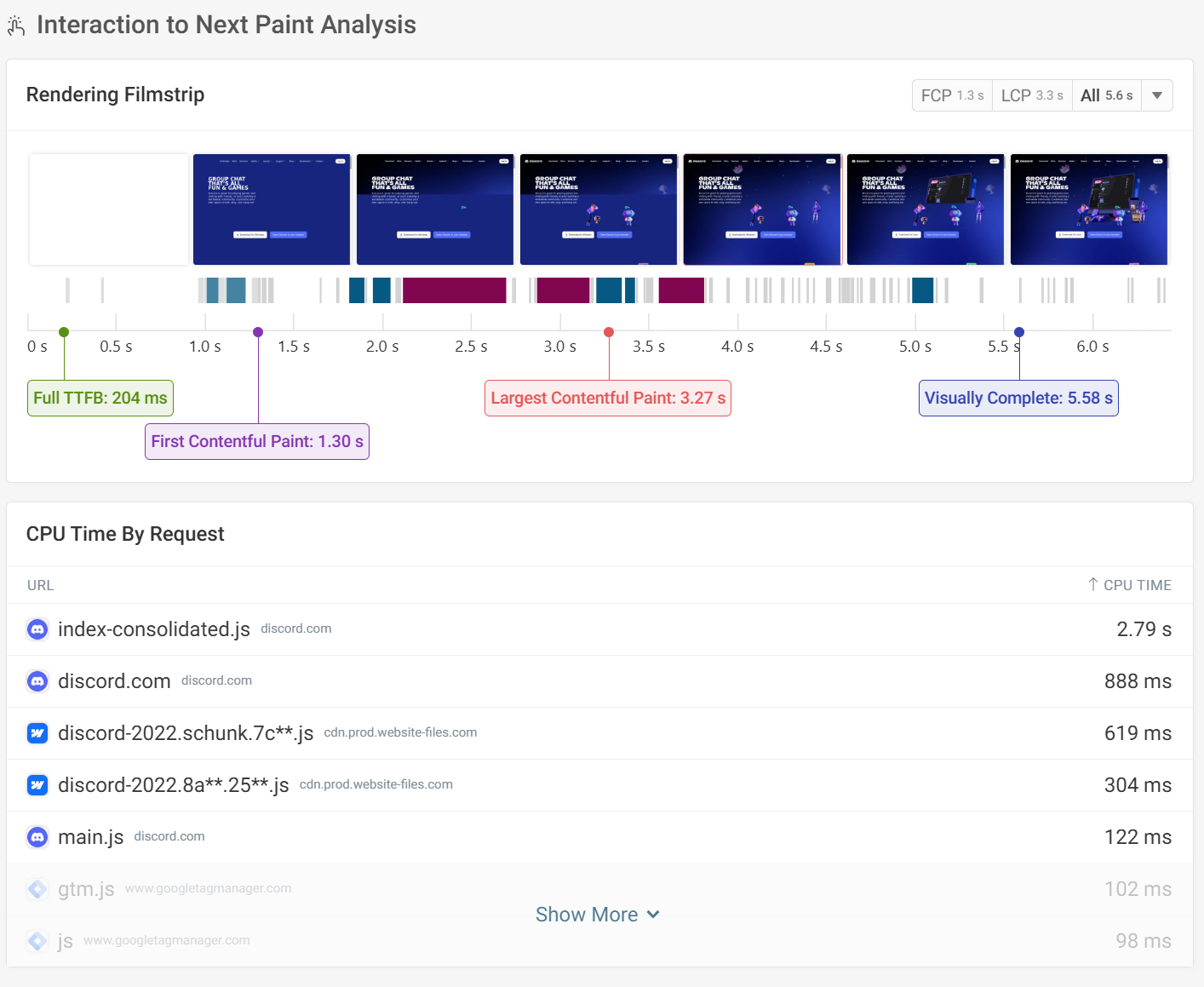Image resolution: width=1204 pixels, height=987 pixels.
Task: Click the Discord icon beside discord.com row
Action: (x=37, y=681)
